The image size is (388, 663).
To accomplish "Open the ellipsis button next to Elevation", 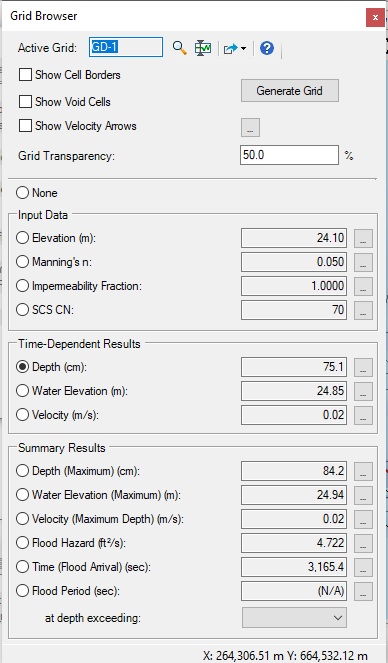I will (363, 238).
